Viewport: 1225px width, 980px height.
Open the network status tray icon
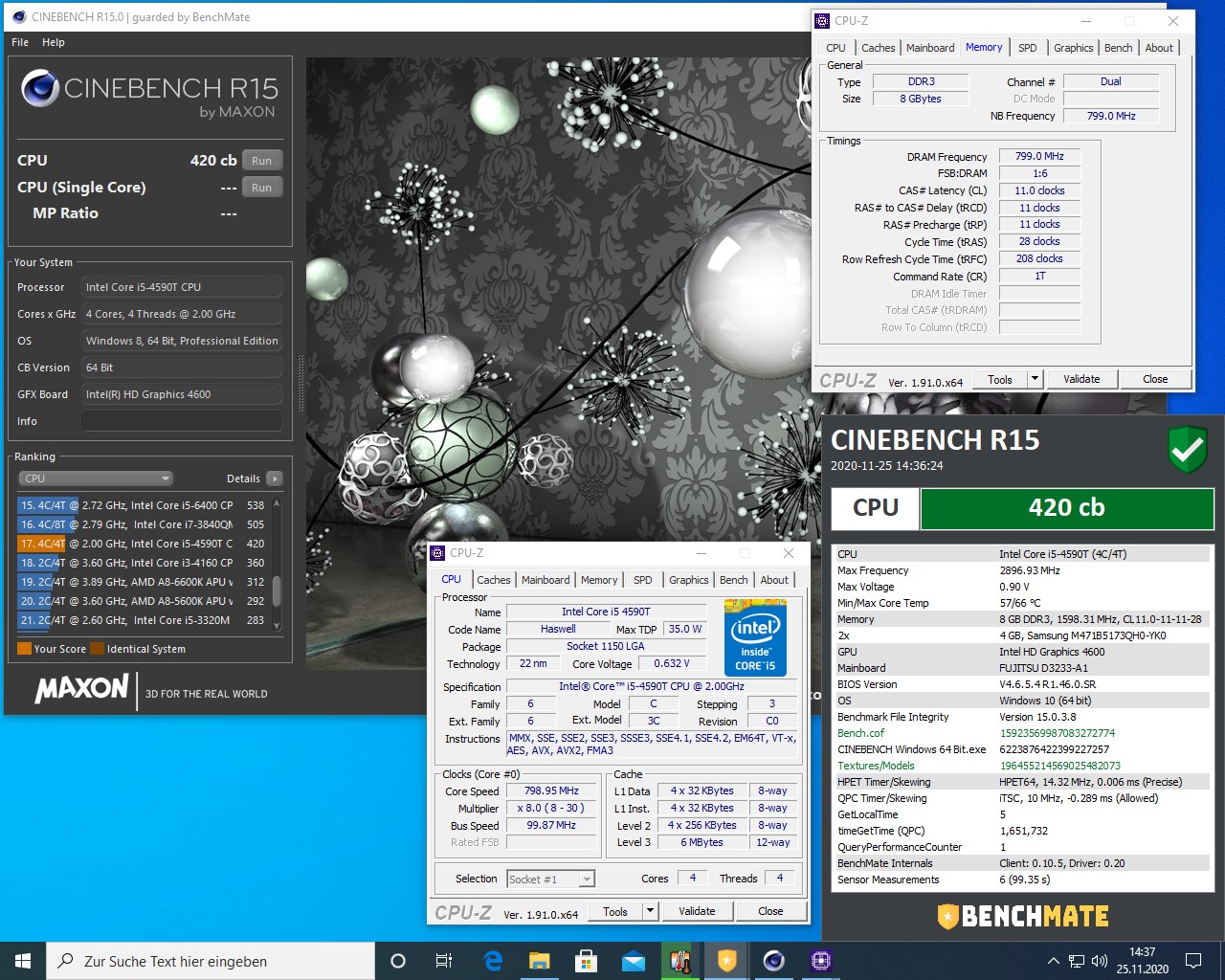coord(1077,961)
